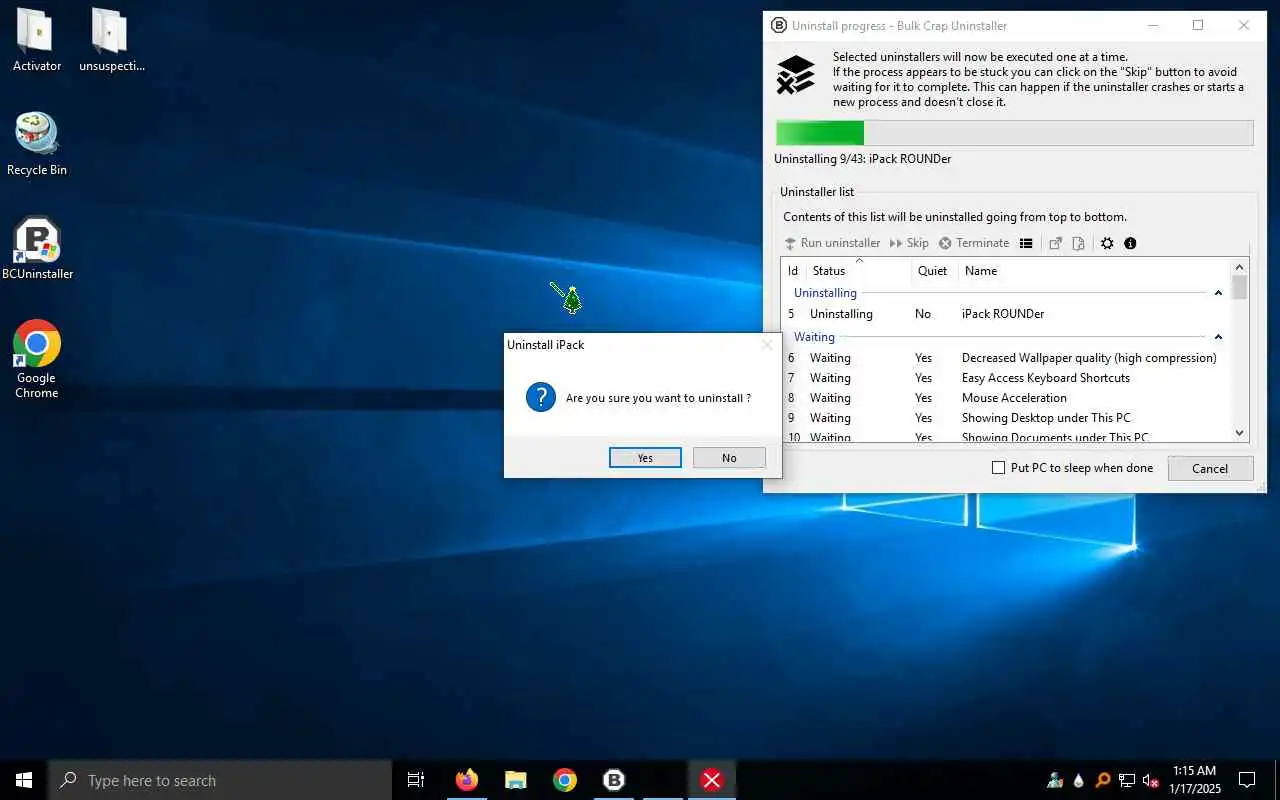Image resolution: width=1280 pixels, height=800 pixels.
Task: Choose No in Uninstall iPack dialog
Action: [x=729, y=458]
